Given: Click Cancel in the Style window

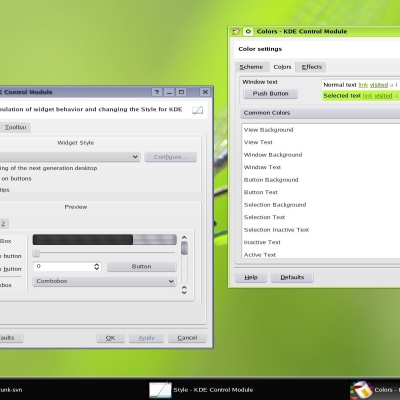Looking at the screenshot, I should pos(187,338).
